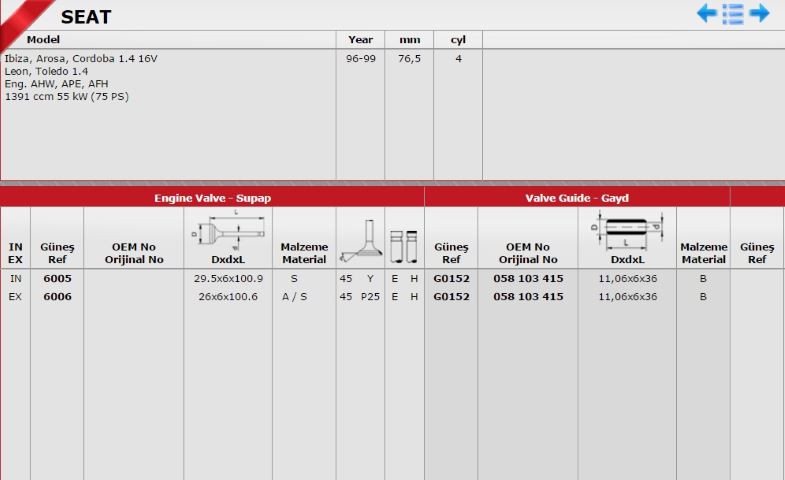Go to previous page with left arrow
Viewport: 785px width, 480px height.
(x=706, y=13)
